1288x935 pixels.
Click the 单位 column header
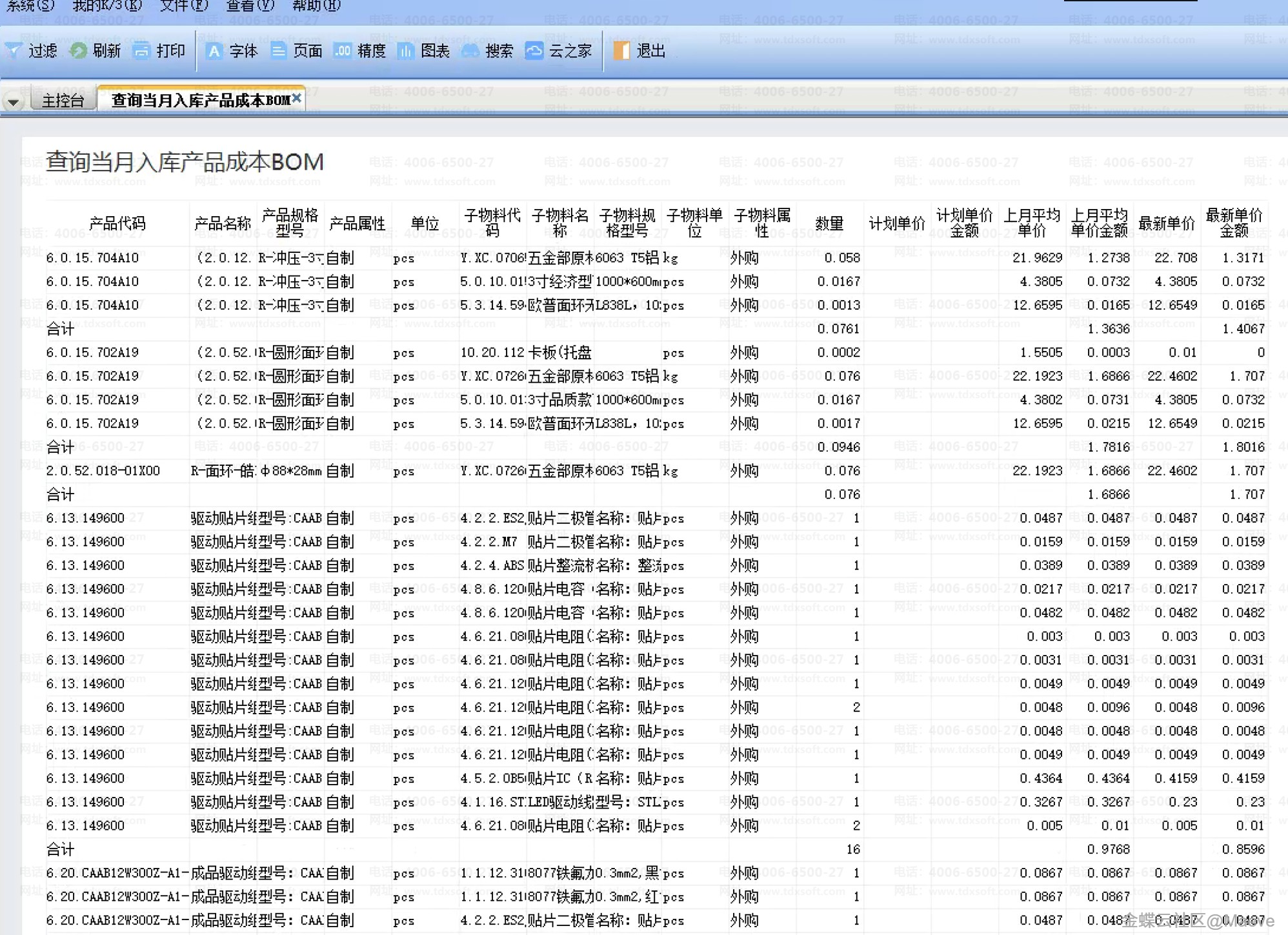click(x=425, y=223)
